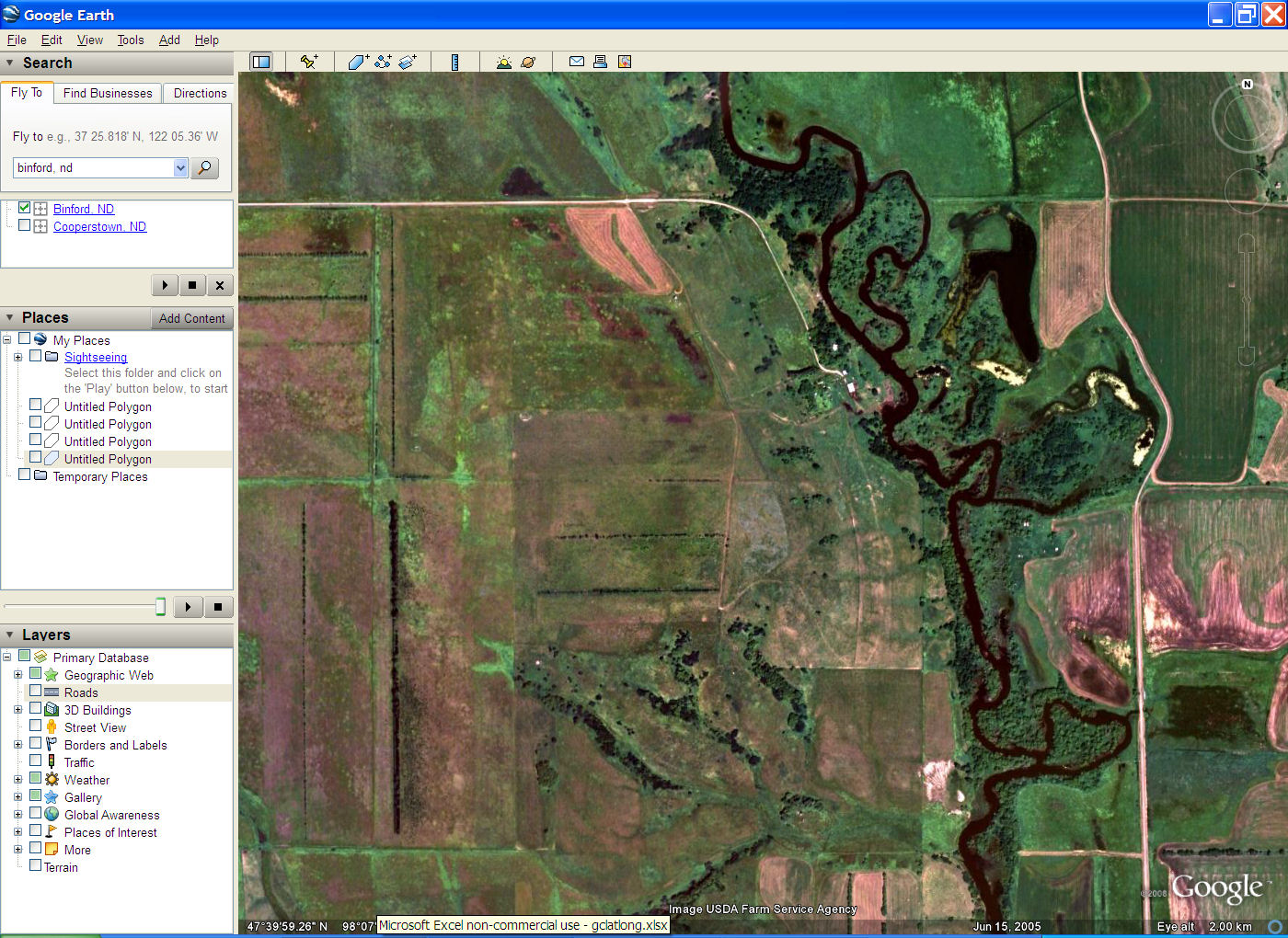Uncheck the Binford, ND result
The height and width of the screenshot is (938, 1288).
coord(25,208)
